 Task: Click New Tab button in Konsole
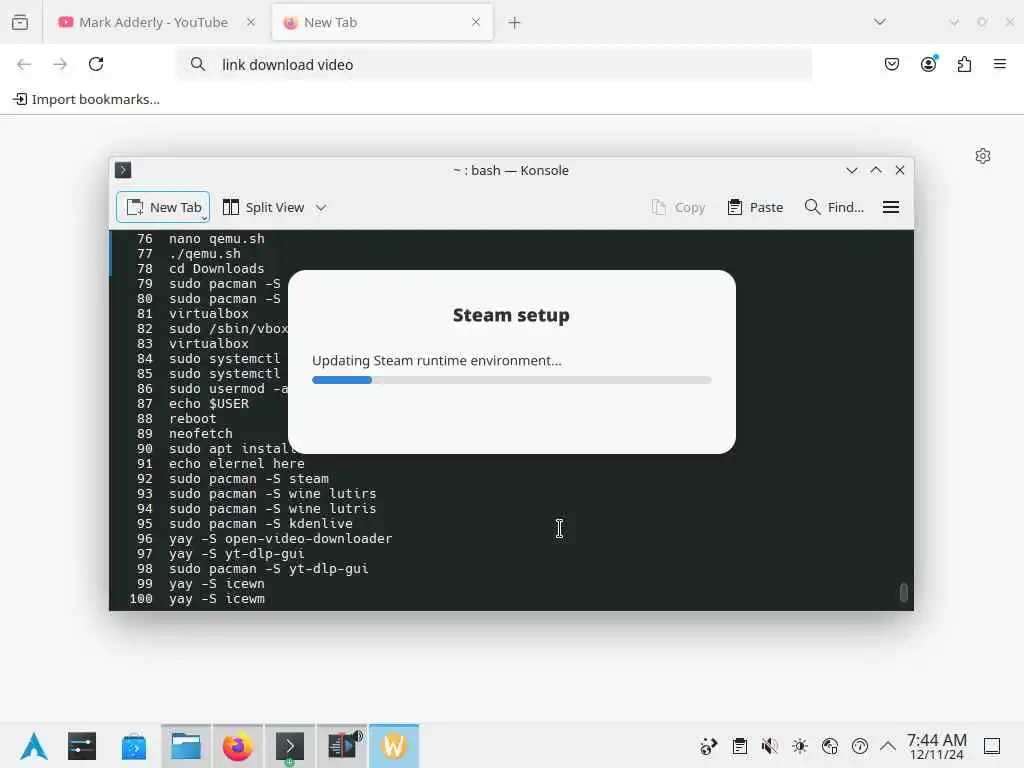tap(163, 207)
